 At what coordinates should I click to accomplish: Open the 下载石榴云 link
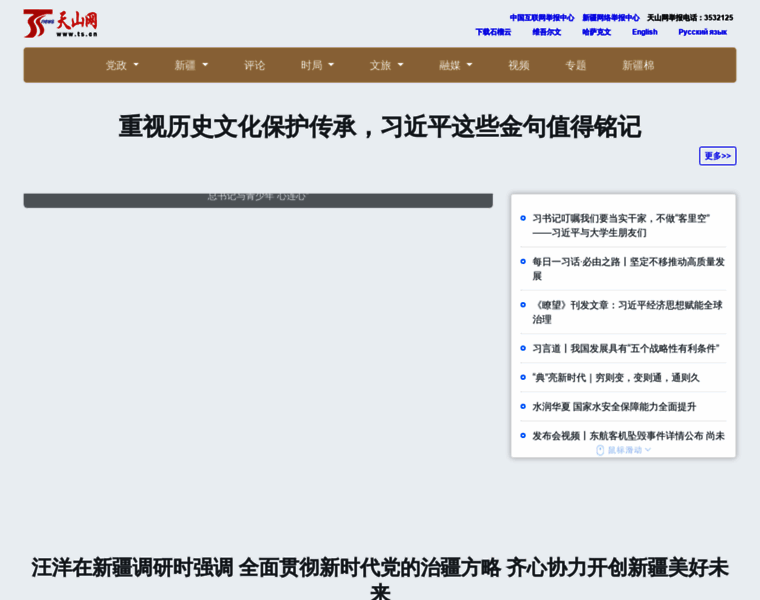pyautogui.click(x=493, y=32)
